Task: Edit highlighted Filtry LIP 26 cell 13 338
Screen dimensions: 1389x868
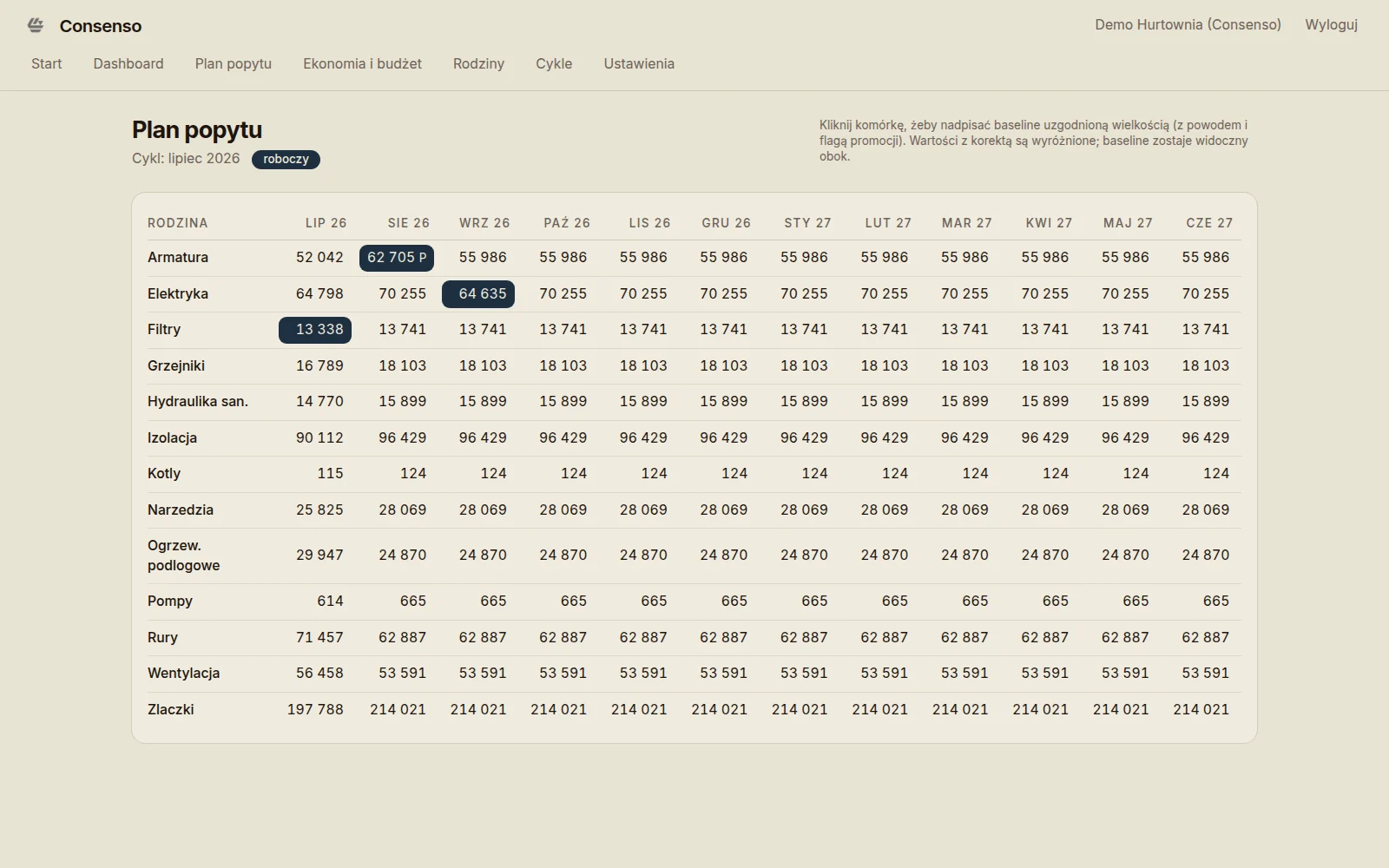Action: coord(315,330)
